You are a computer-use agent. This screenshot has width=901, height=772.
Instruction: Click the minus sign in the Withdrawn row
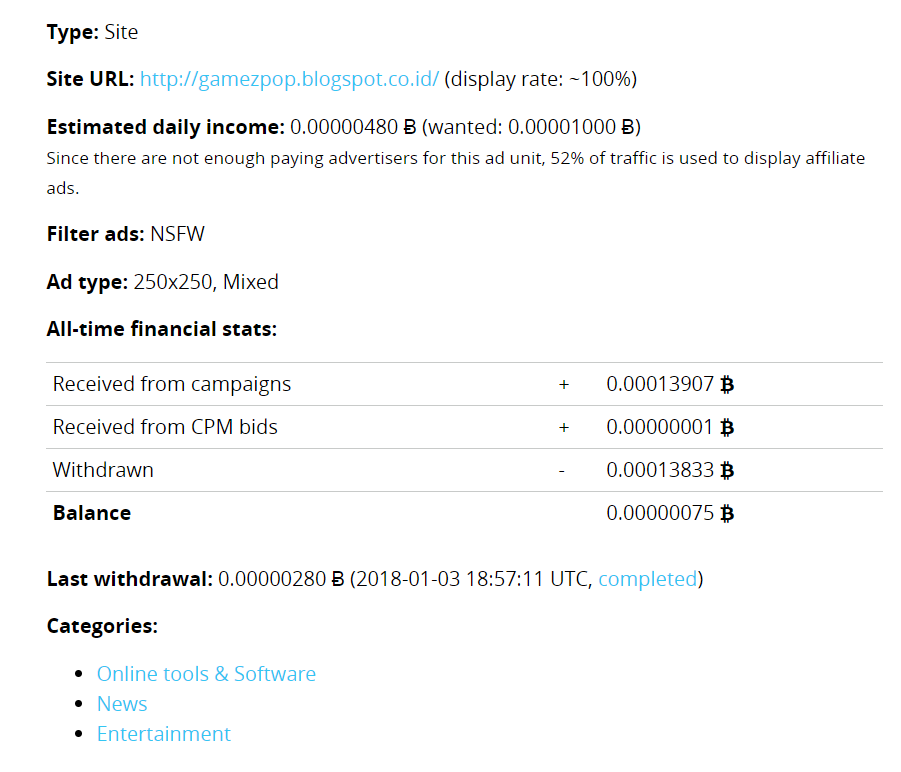coord(562,472)
